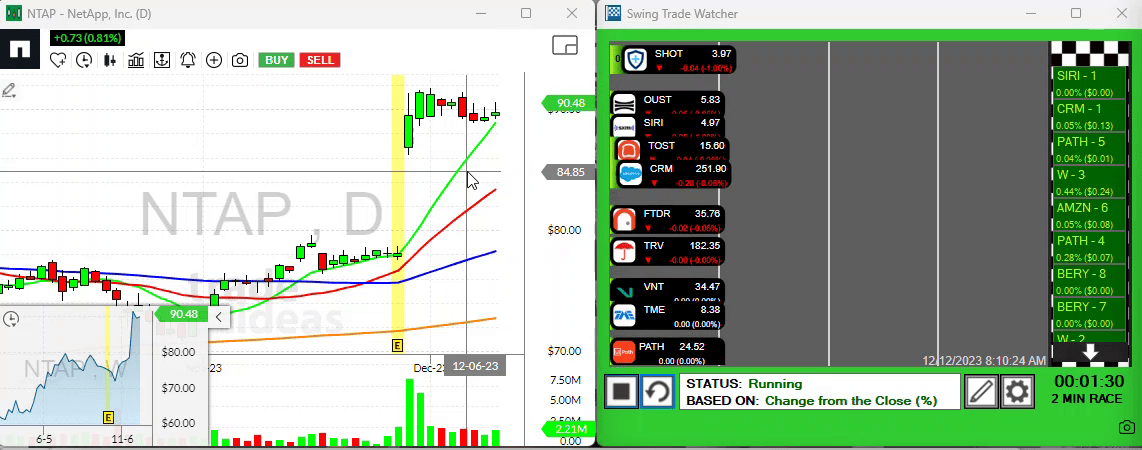This screenshot has height=450, width=1142.
Task: Click the red SELL button
Action: (320, 60)
